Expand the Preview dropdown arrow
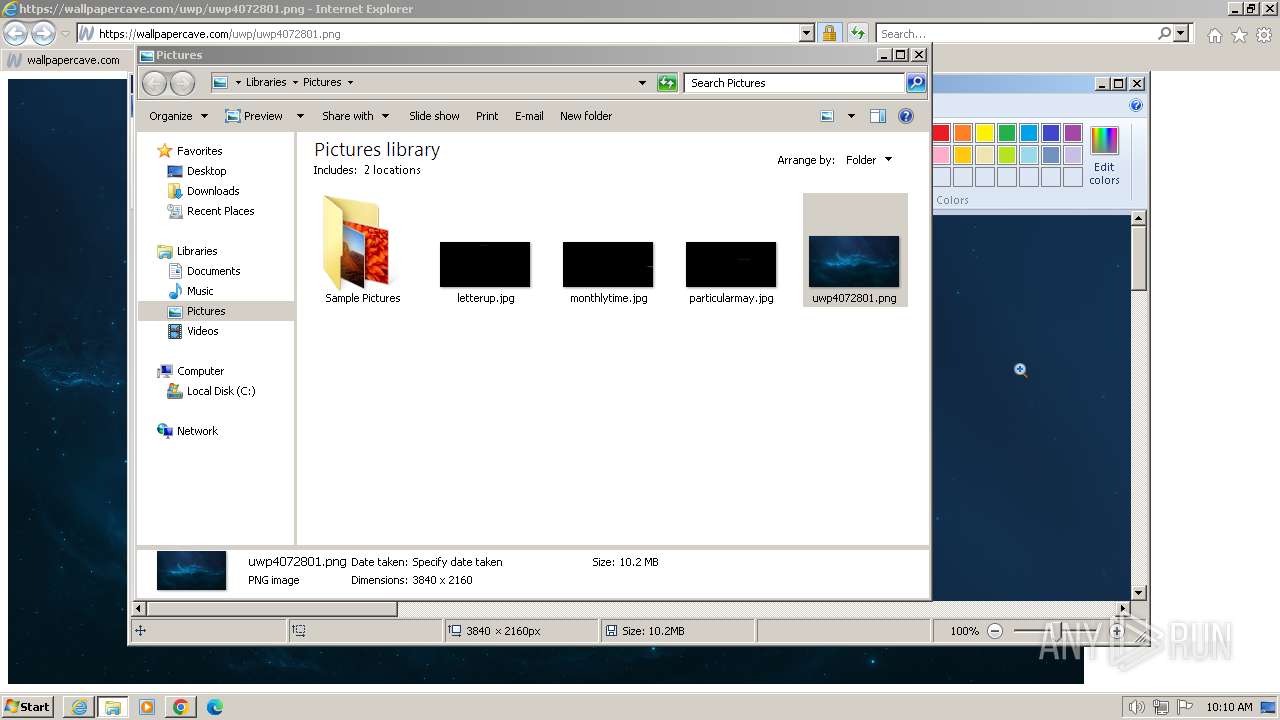This screenshot has width=1280, height=720. coord(300,116)
